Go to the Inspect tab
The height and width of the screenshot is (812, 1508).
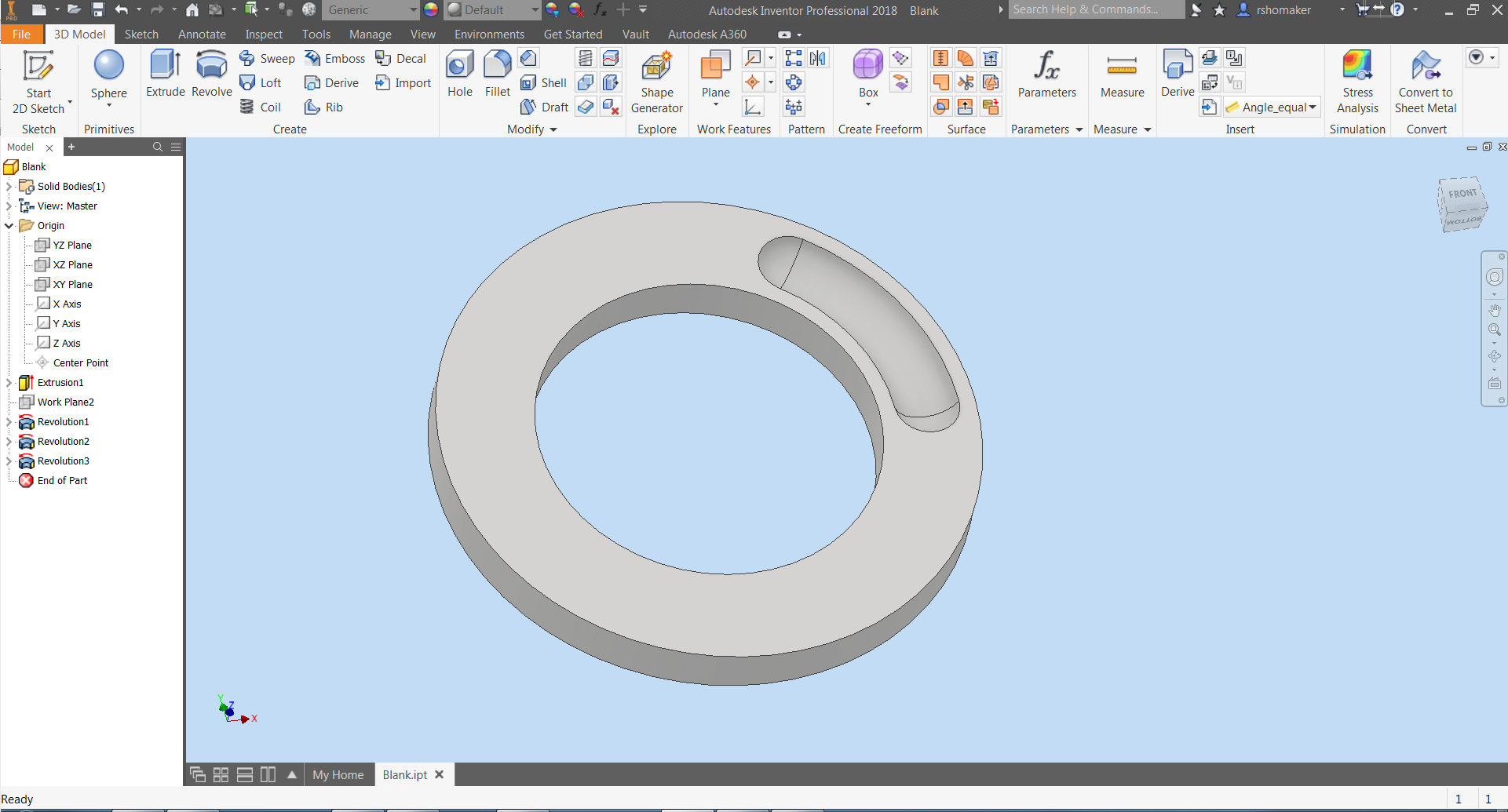pyautogui.click(x=264, y=35)
